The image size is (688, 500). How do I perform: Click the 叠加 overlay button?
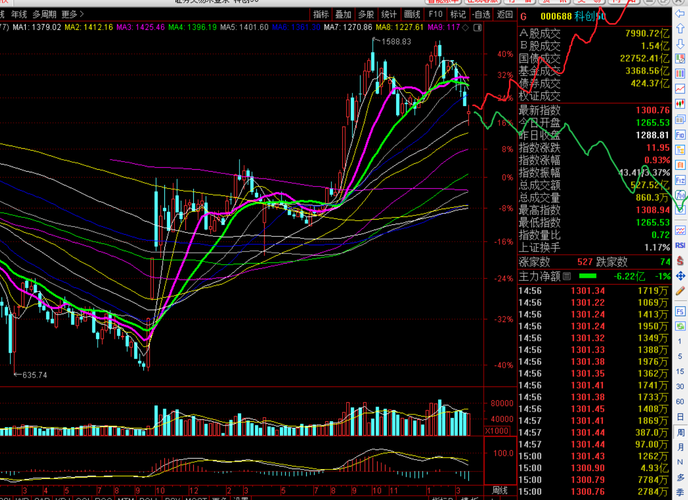(x=344, y=14)
